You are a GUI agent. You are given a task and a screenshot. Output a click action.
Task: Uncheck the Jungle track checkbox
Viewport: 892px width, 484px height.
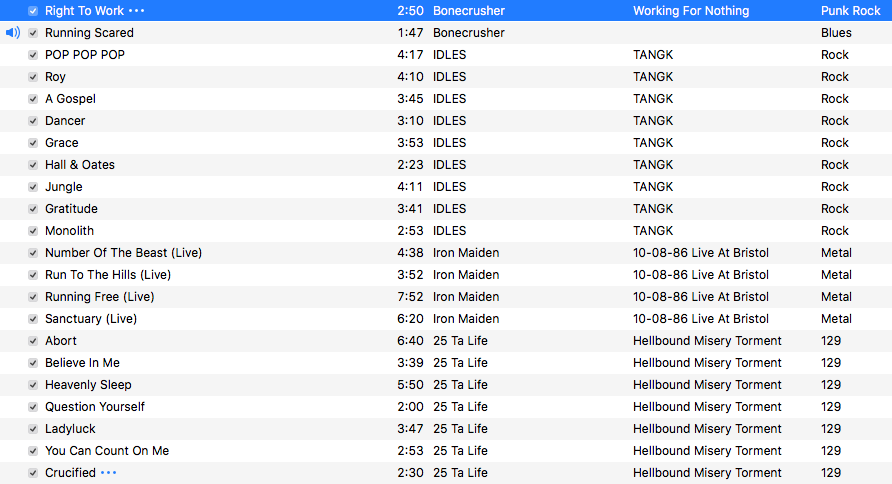[x=33, y=187]
